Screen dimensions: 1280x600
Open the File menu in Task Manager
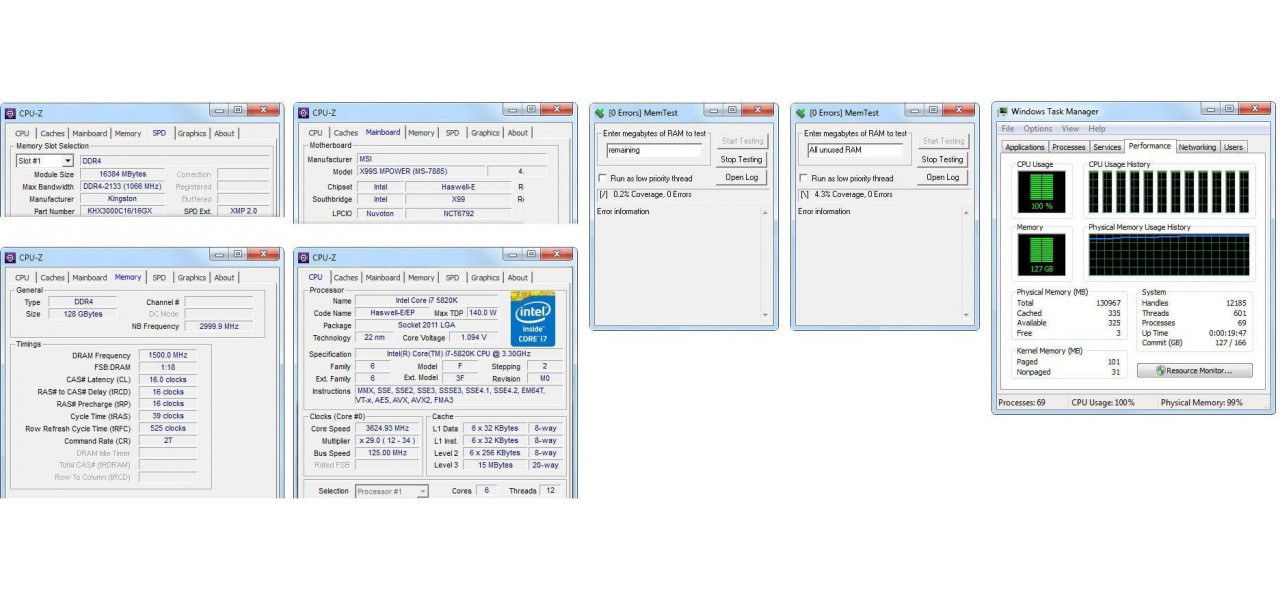tap(1008, 129)
